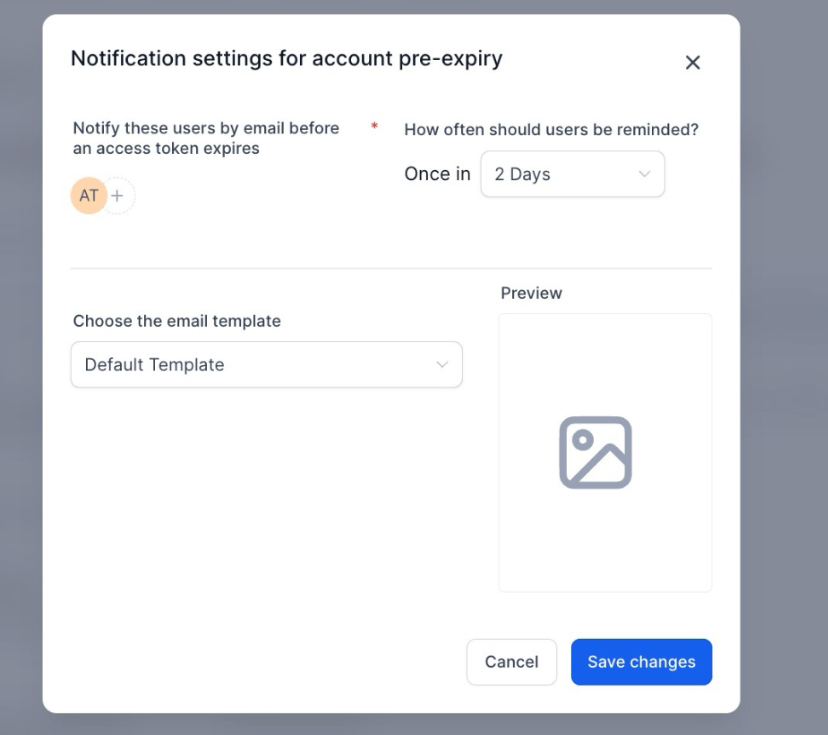This screenshot has height=735, width=828.
Task: Click the Once in text
Action: [437, 174]
